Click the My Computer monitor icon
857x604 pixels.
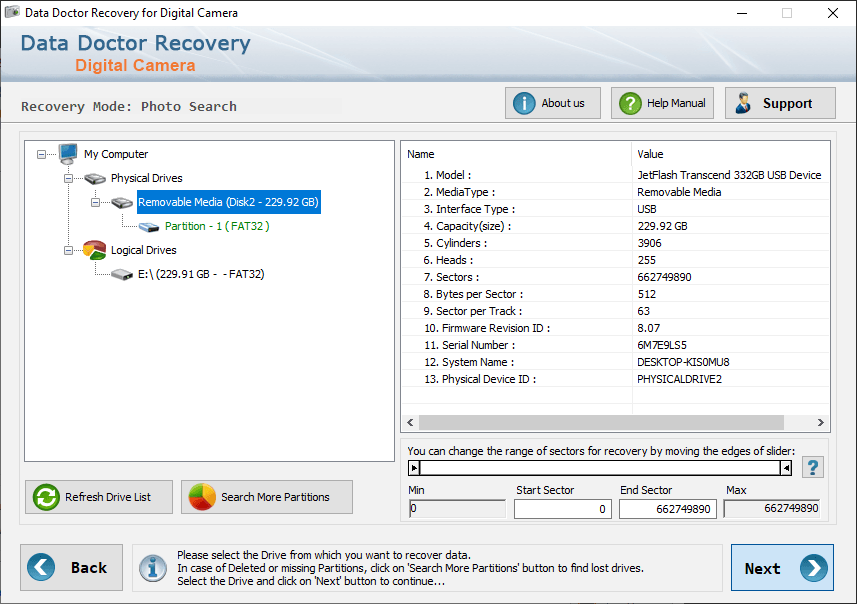click(68, 154)
